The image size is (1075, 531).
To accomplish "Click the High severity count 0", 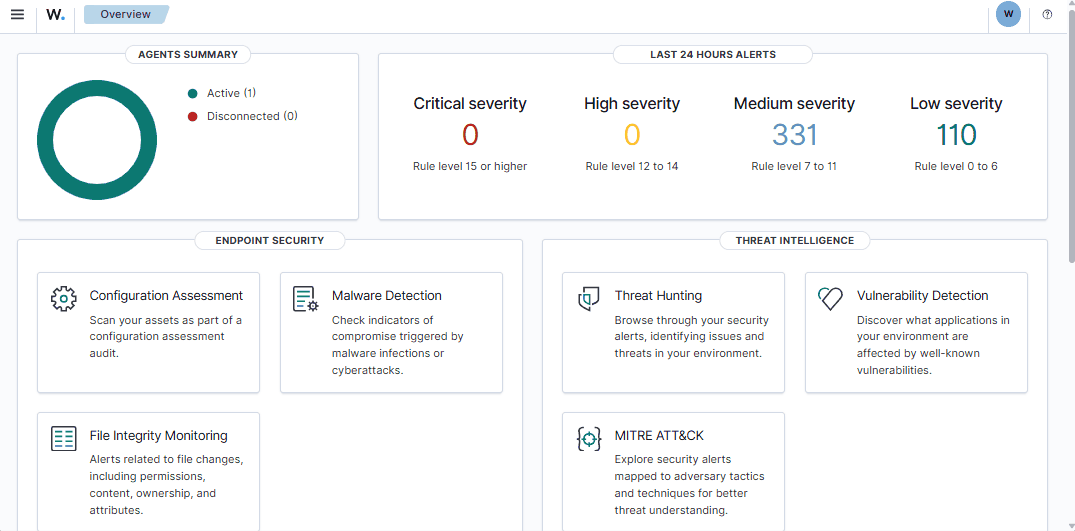I will click(x=632, y=135).
